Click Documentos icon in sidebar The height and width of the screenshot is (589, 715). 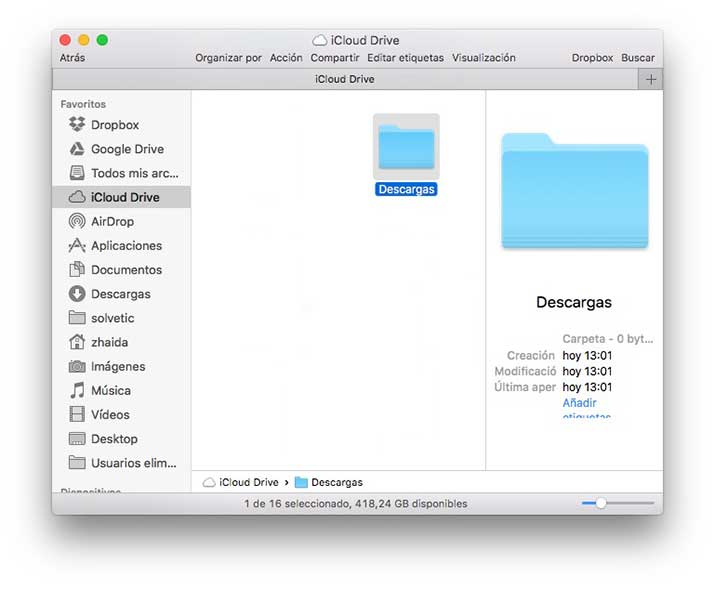tap(77, 269)
